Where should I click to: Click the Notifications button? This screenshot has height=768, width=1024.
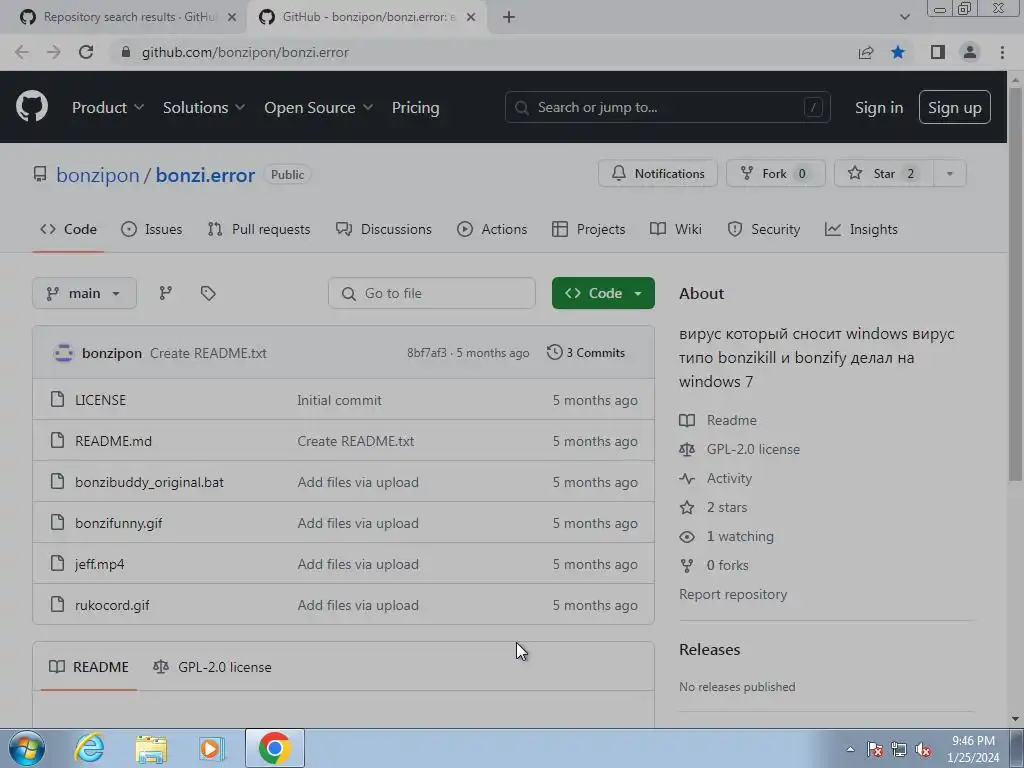[x=658, y=174]
